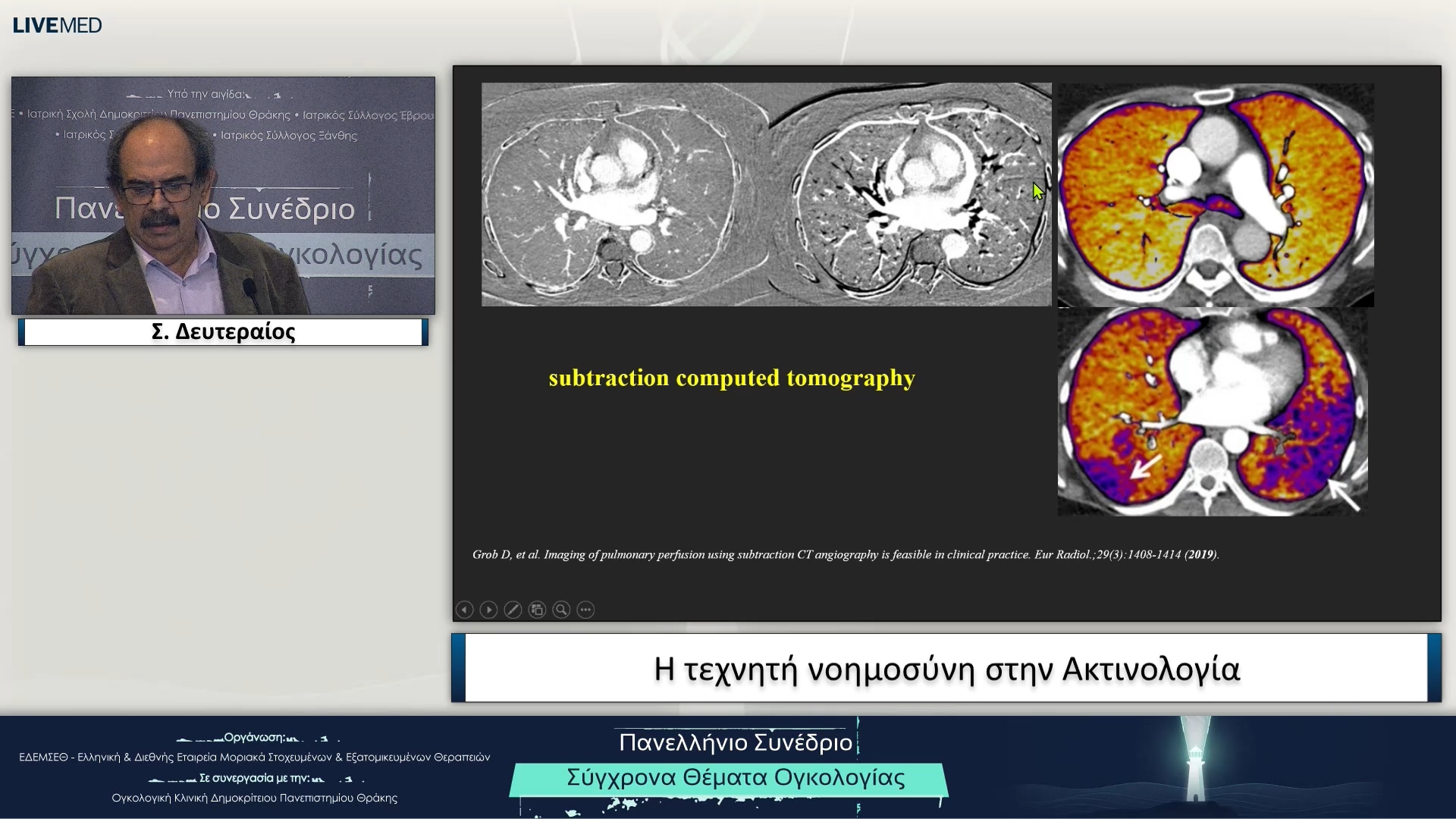Open the pen annotation tool
This screenshot has height=819, width=1456.
[x=513, y=610]
